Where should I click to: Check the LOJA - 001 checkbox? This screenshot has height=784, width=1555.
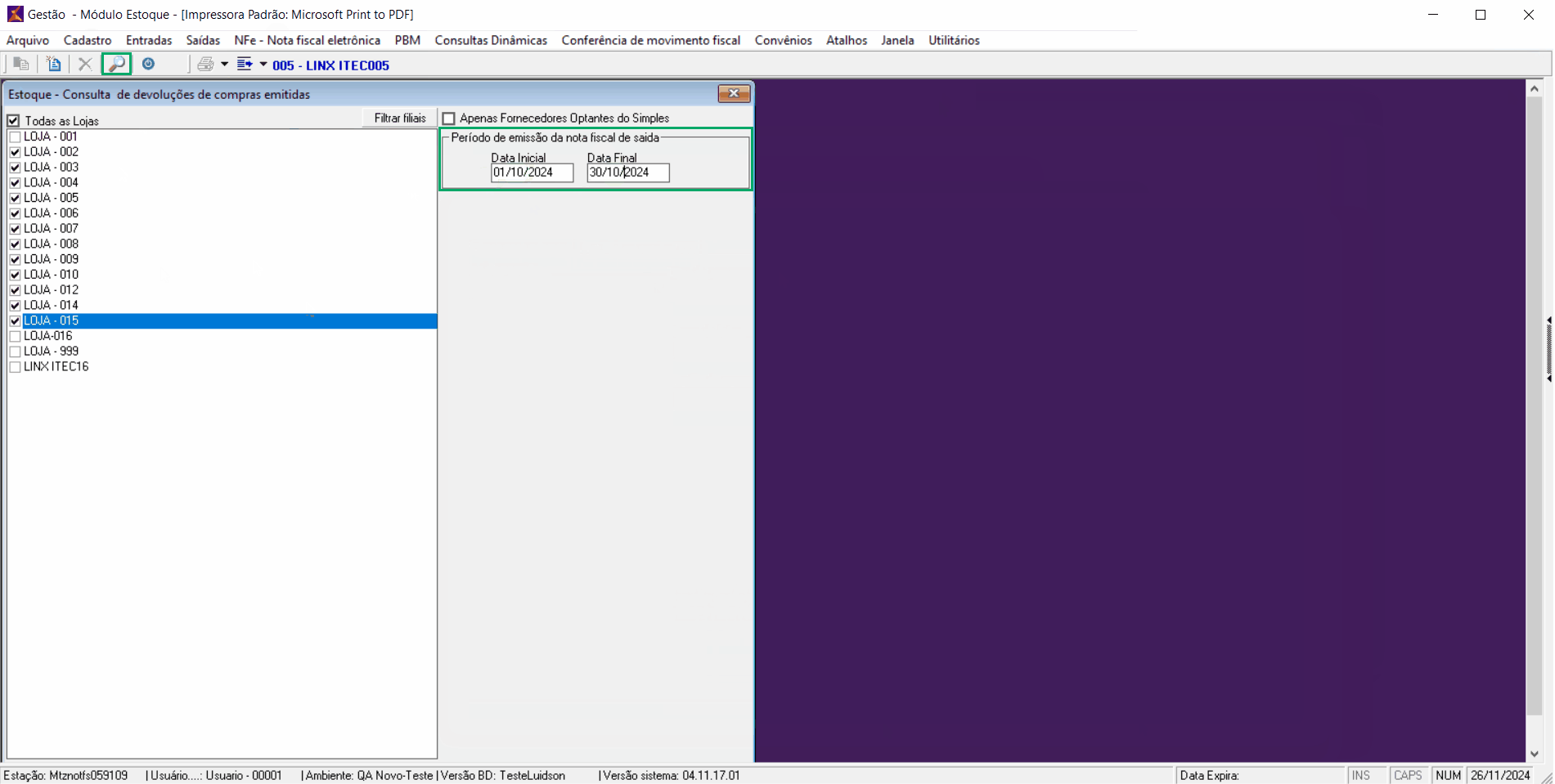pyautogui.click(x=15, y=137)
